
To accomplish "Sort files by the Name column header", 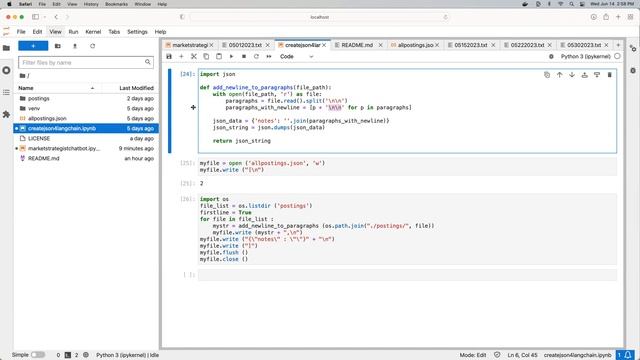I will pyautogui.click(x=57, y=88).
